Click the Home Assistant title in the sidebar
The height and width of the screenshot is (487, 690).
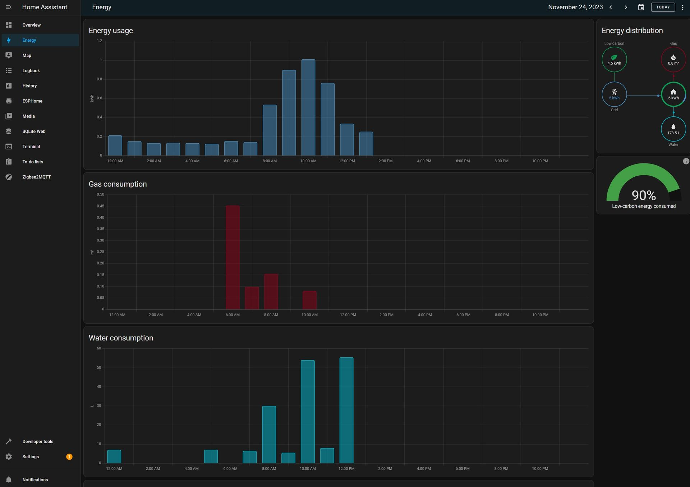click(x=45, y=7)
